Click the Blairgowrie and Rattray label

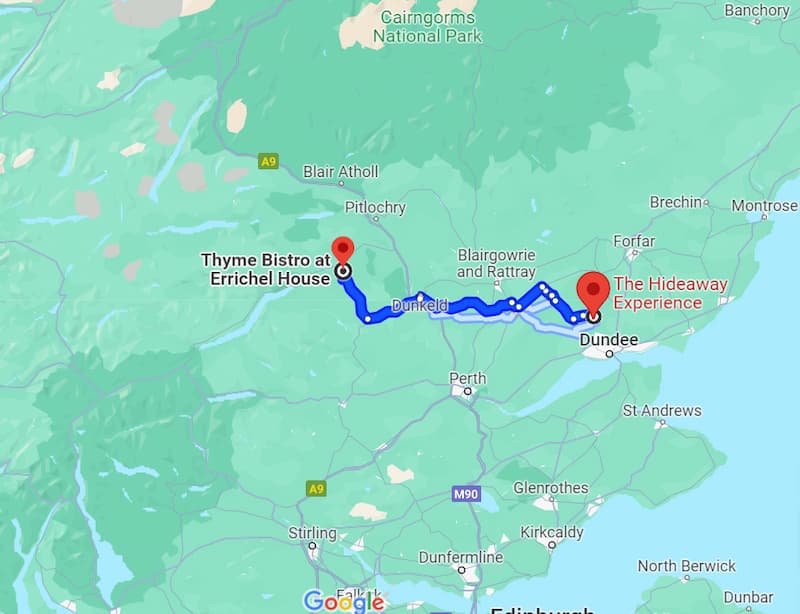[496, 263]
